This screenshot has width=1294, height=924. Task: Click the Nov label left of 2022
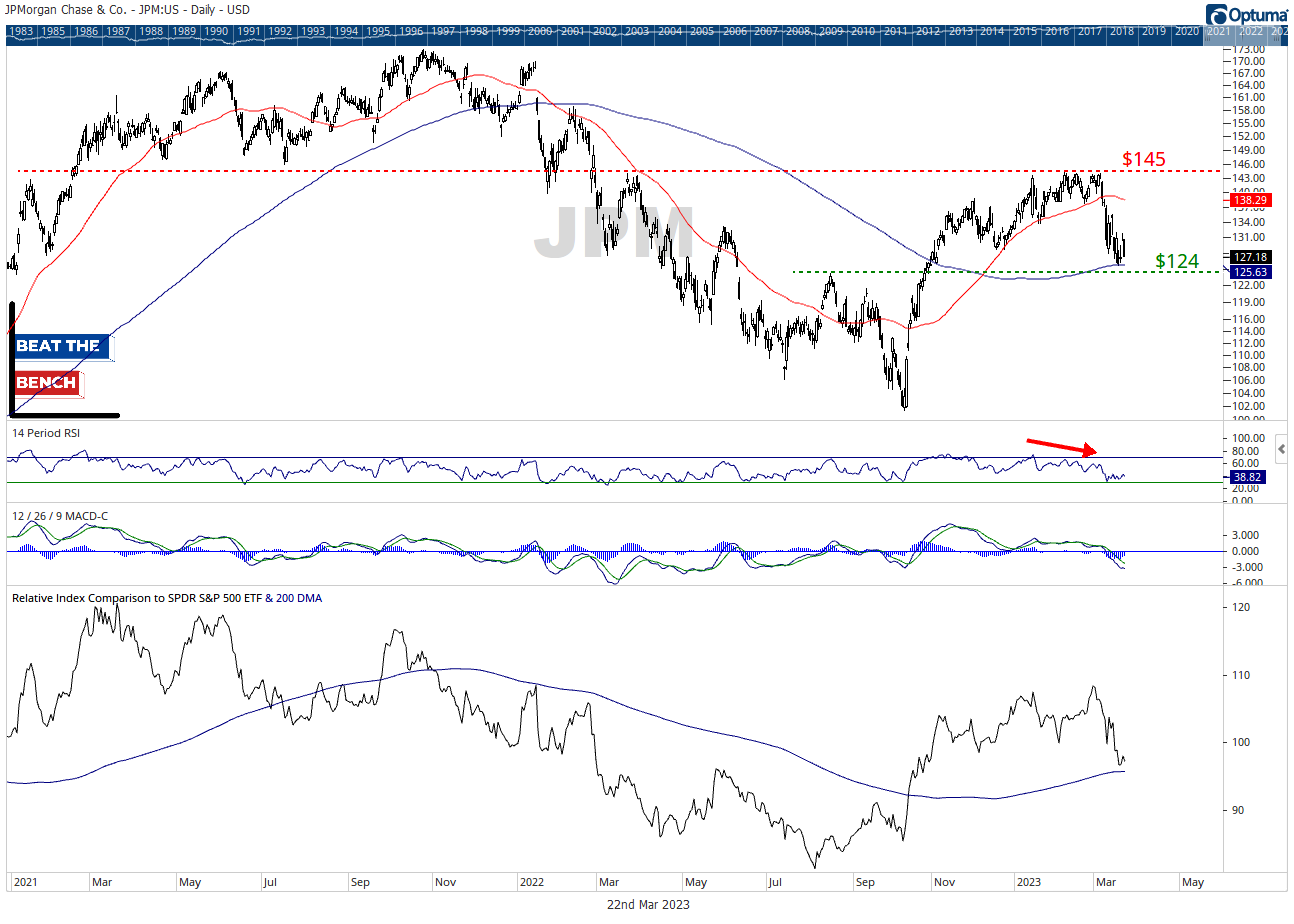click(x=447, y=883)
